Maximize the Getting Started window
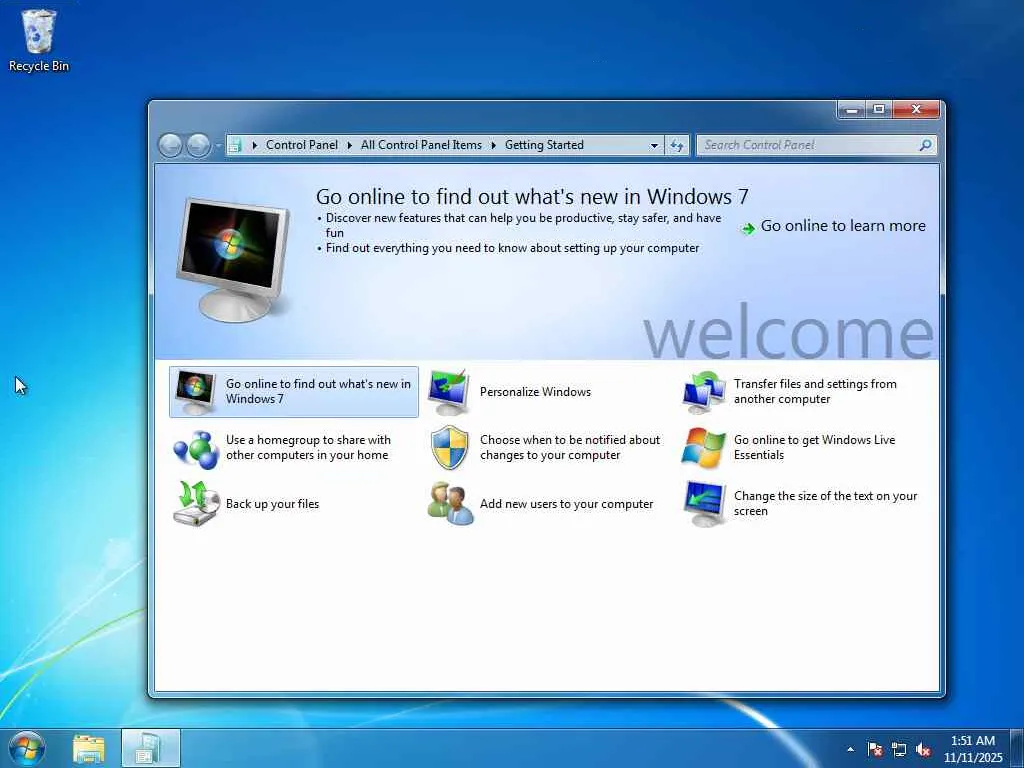 pos(879,110)
